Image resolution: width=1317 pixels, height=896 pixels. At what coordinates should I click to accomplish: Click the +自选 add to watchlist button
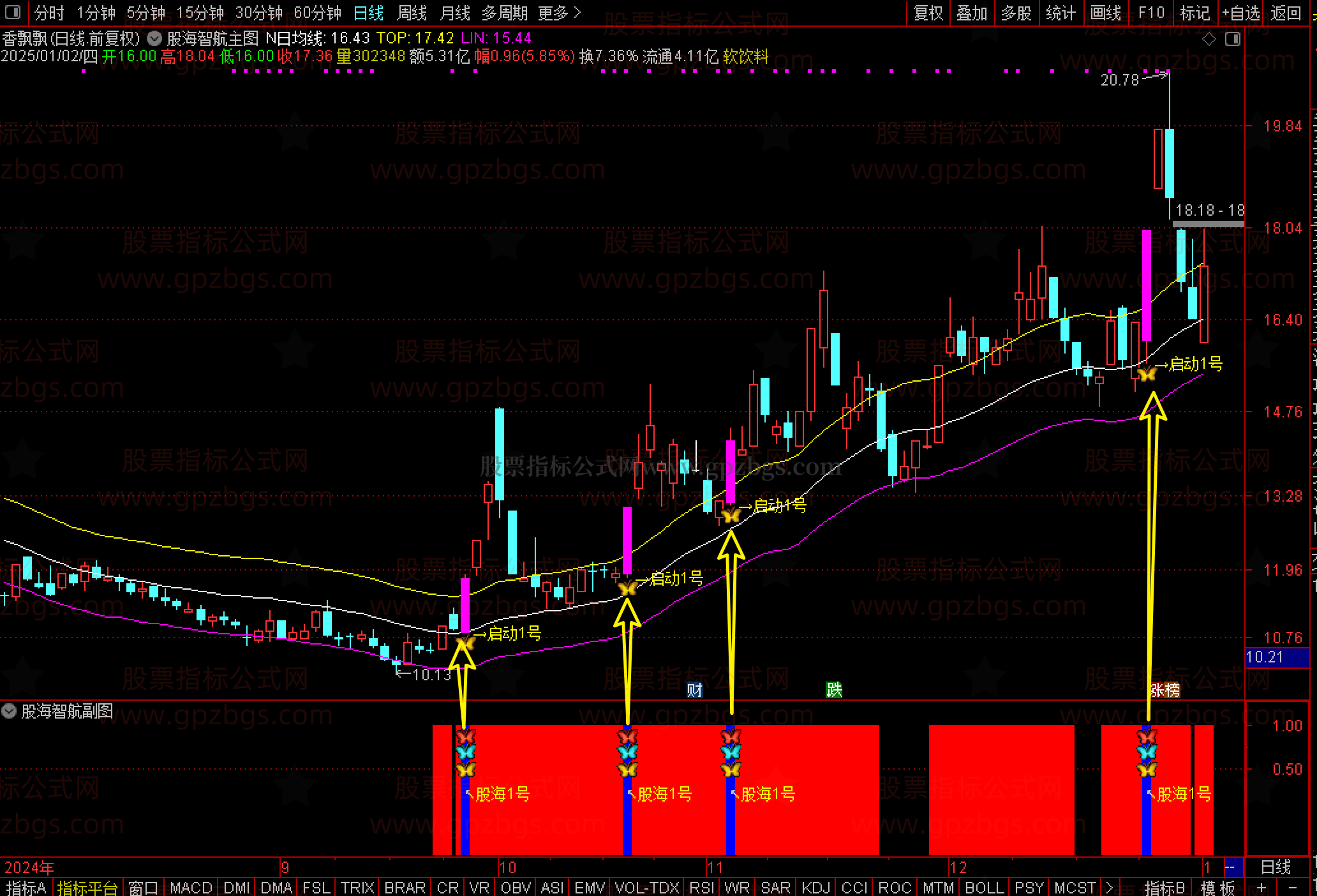click(x=1241, y=13)
